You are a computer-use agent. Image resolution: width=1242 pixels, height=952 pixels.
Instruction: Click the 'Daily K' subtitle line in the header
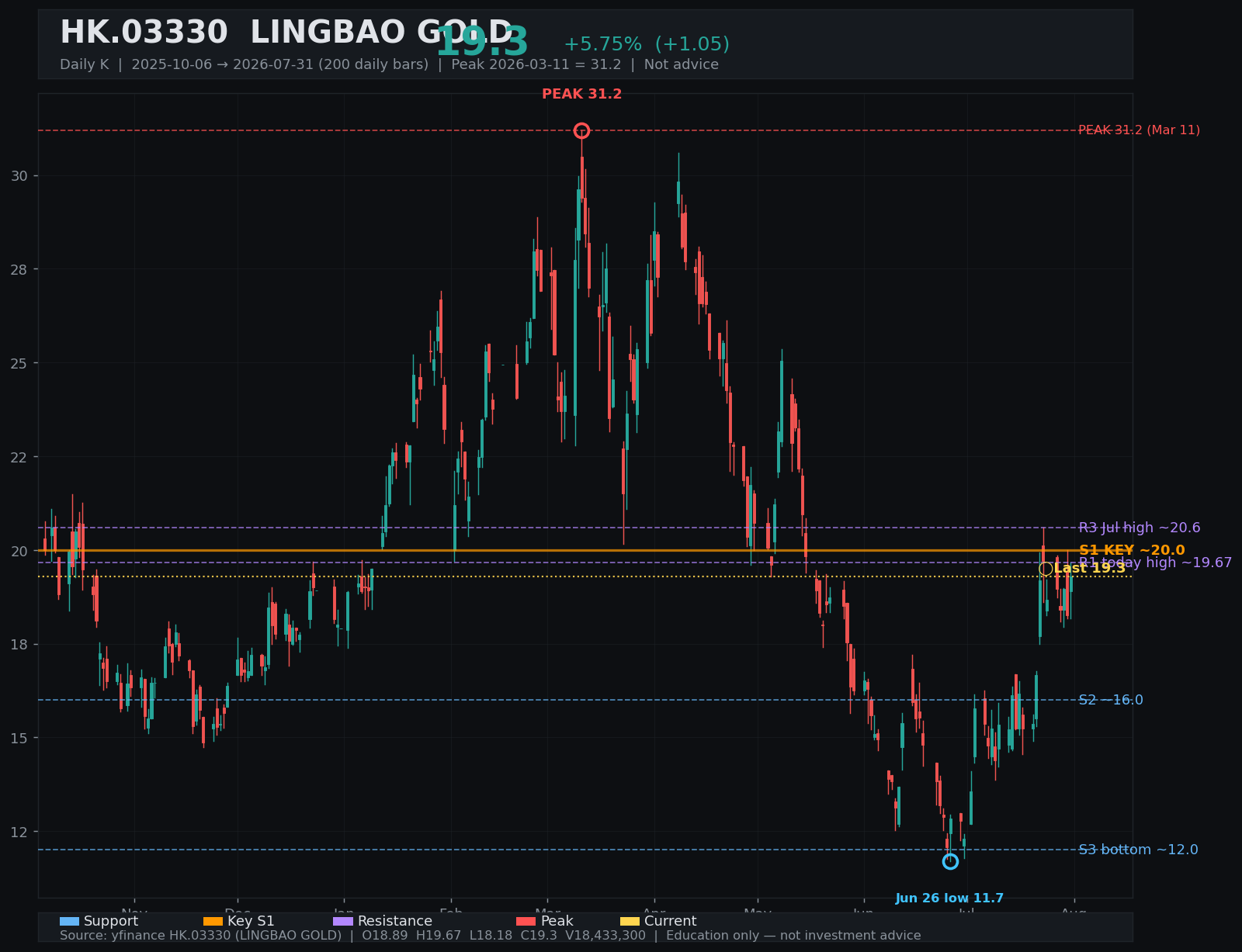(x=389, y=64)
